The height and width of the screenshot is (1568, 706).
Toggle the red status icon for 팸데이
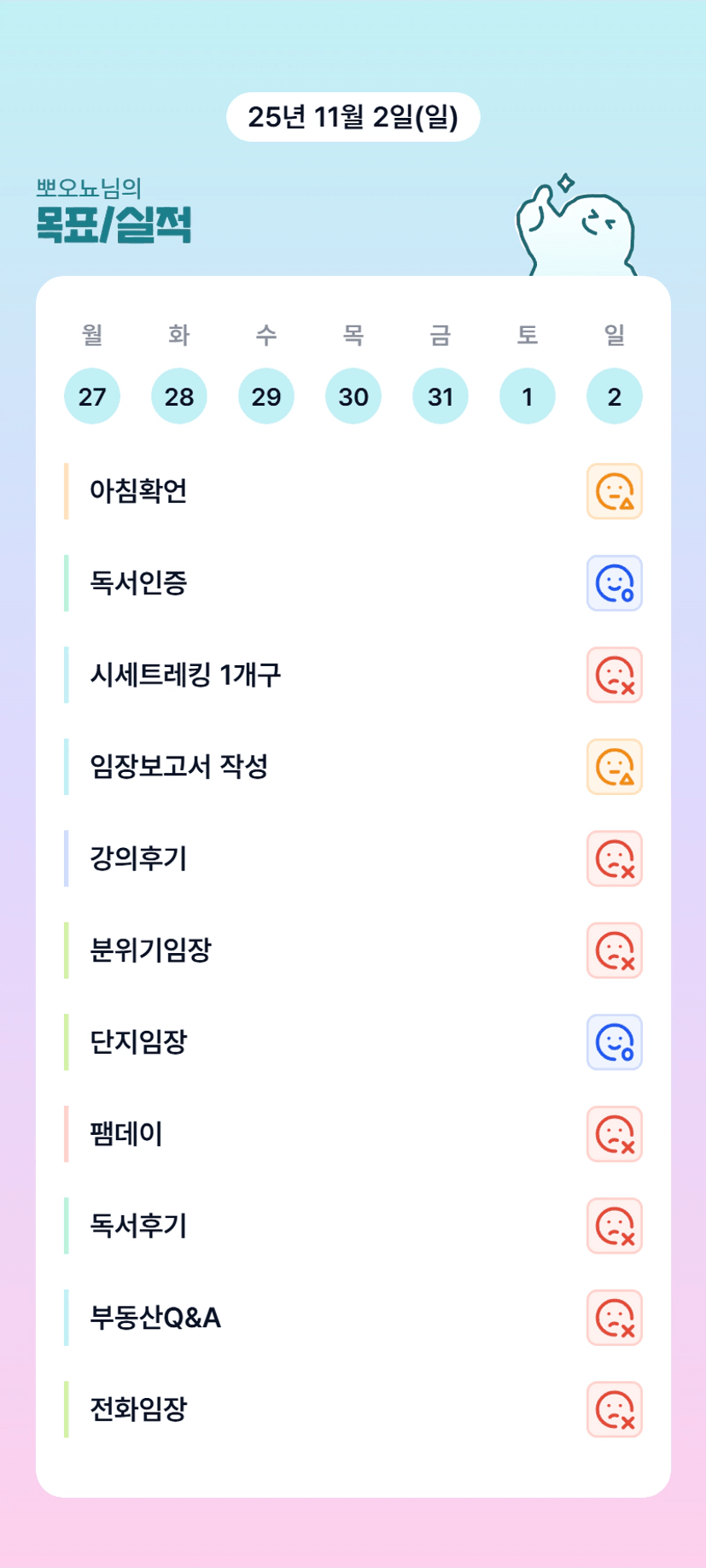[x=614, y=1134]
